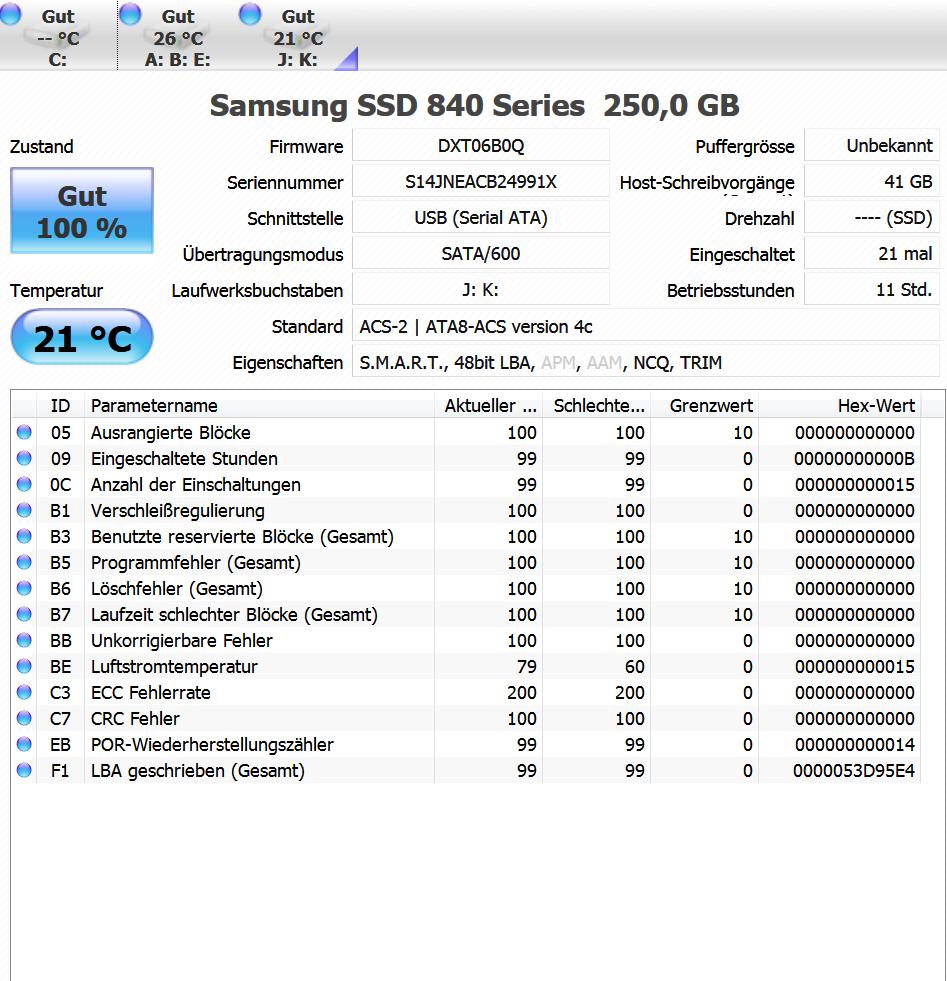
Task: Click the TRIM feature text
Action: tap(701, 363)
